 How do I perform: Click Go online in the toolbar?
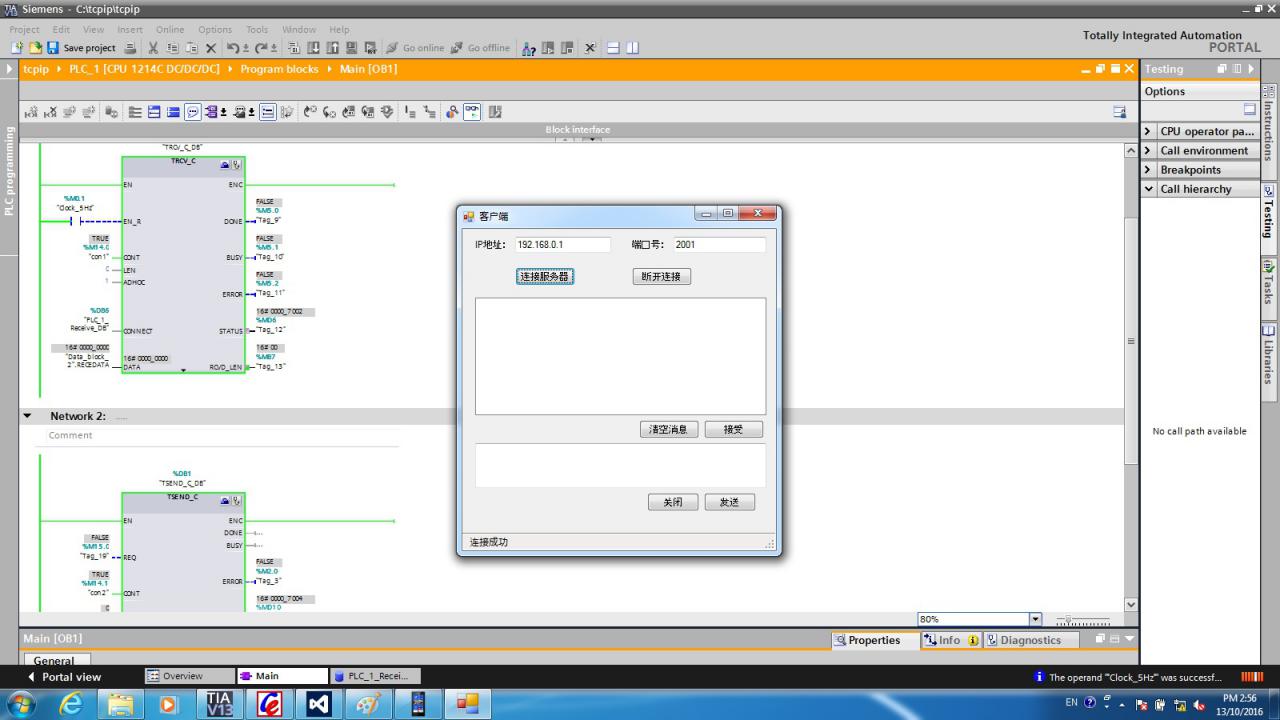(x=416, y=48)
